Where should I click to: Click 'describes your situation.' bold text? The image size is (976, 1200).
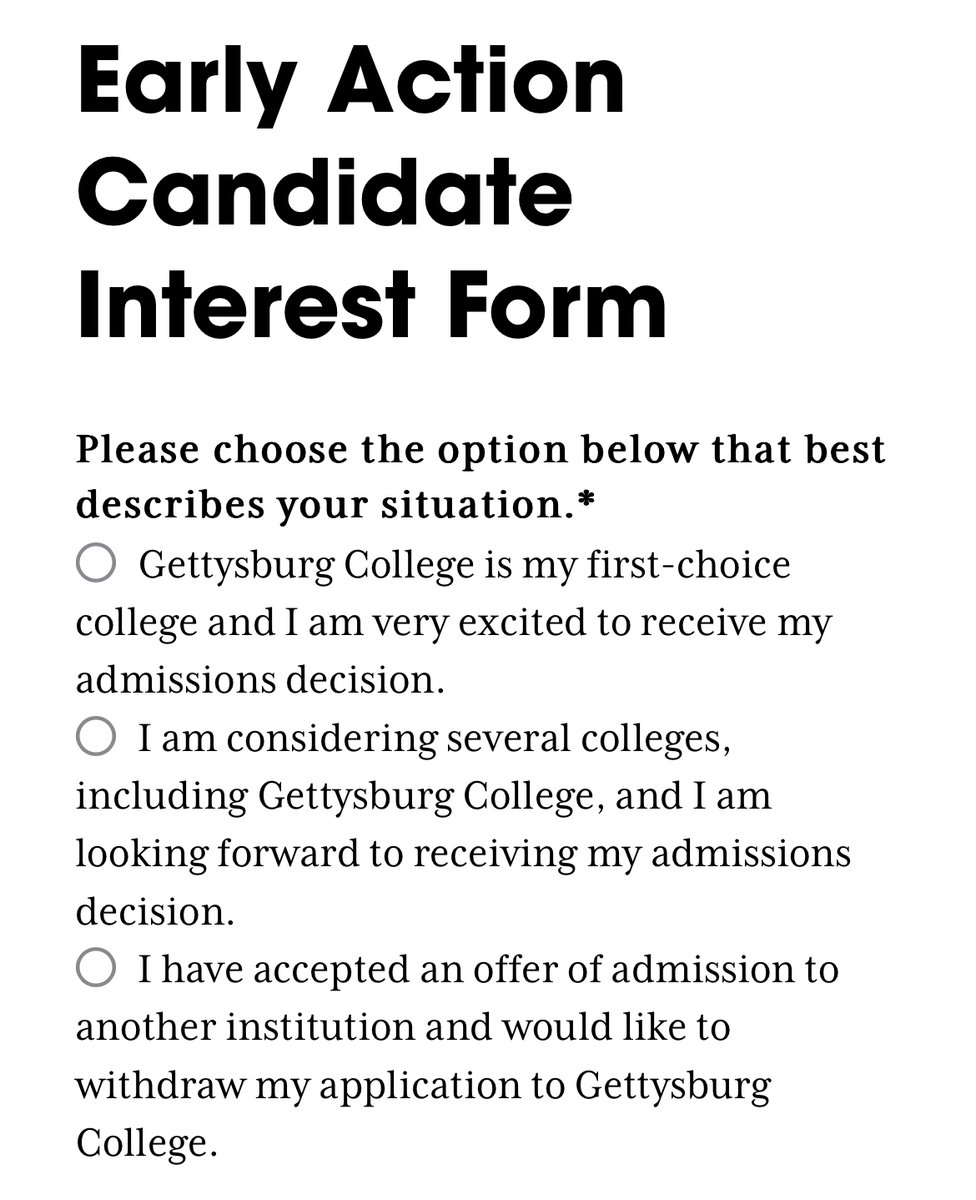pos(325,505)
